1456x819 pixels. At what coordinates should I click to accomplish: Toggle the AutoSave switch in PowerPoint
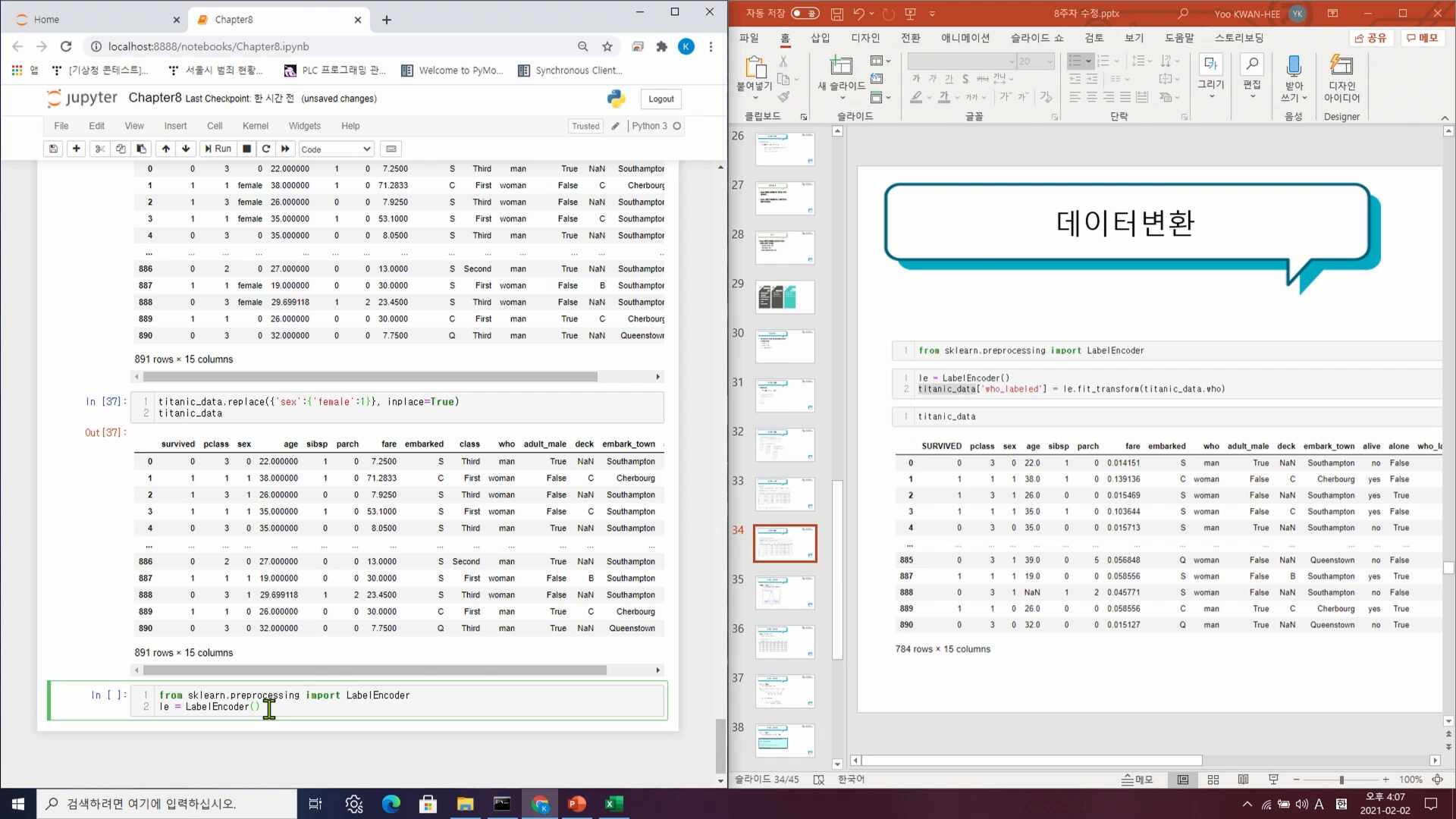805,14
